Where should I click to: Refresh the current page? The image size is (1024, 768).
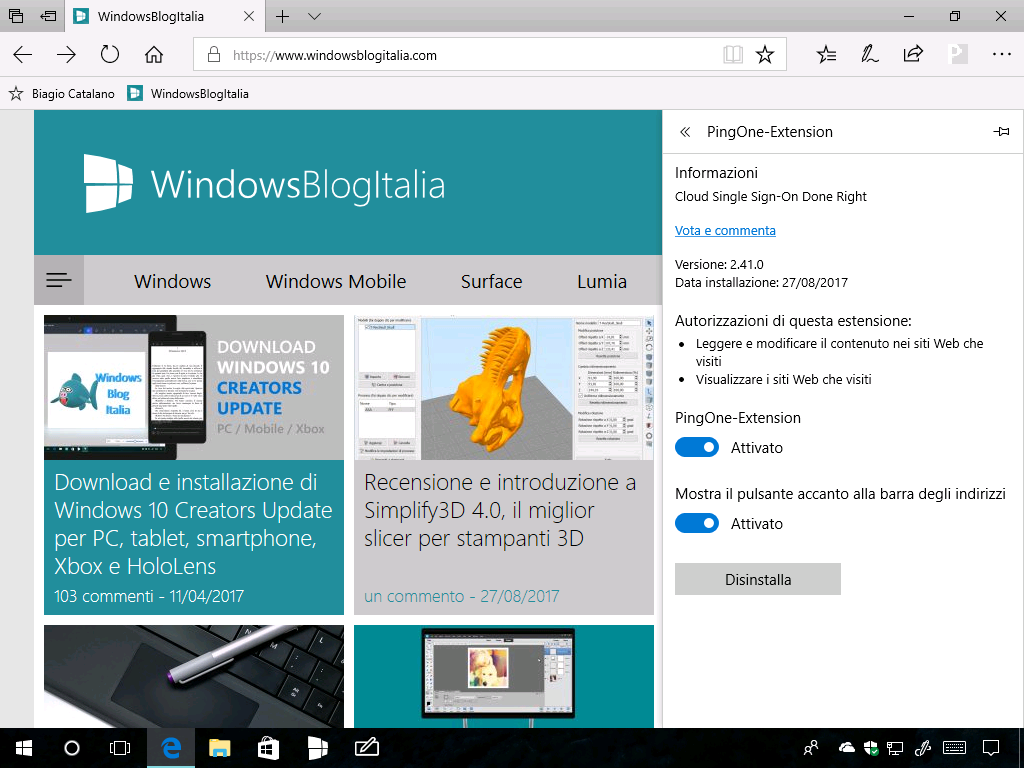click(110, 54)
